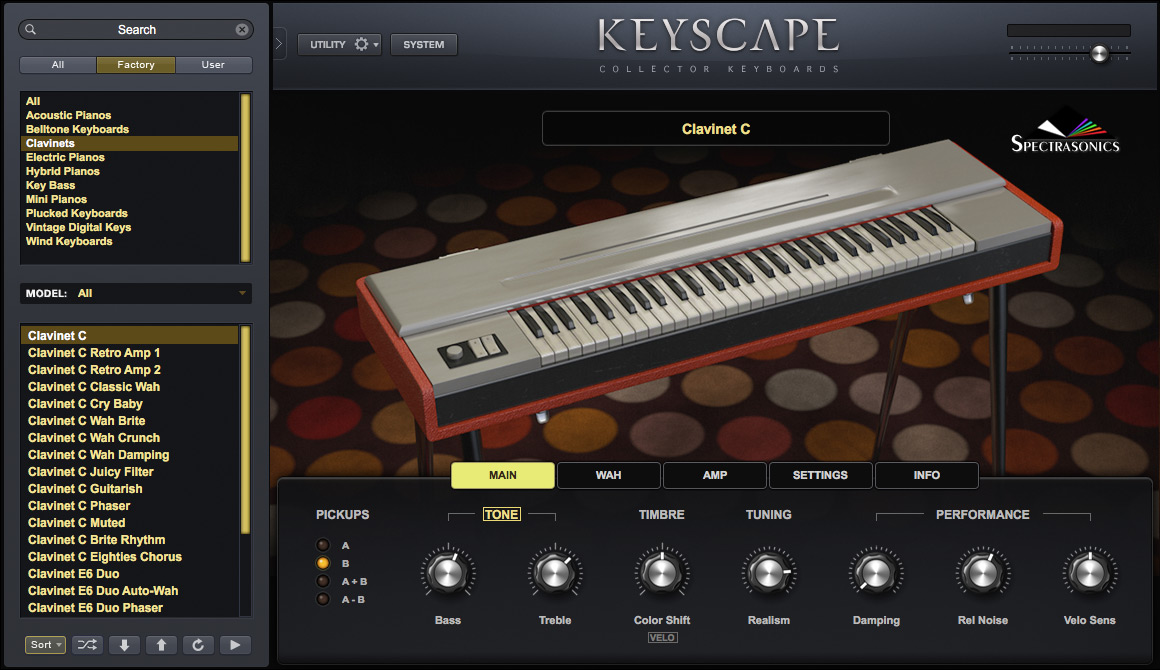Click the Rel Noise knob
1160x670 pixels.
click(x=982, y=572)
